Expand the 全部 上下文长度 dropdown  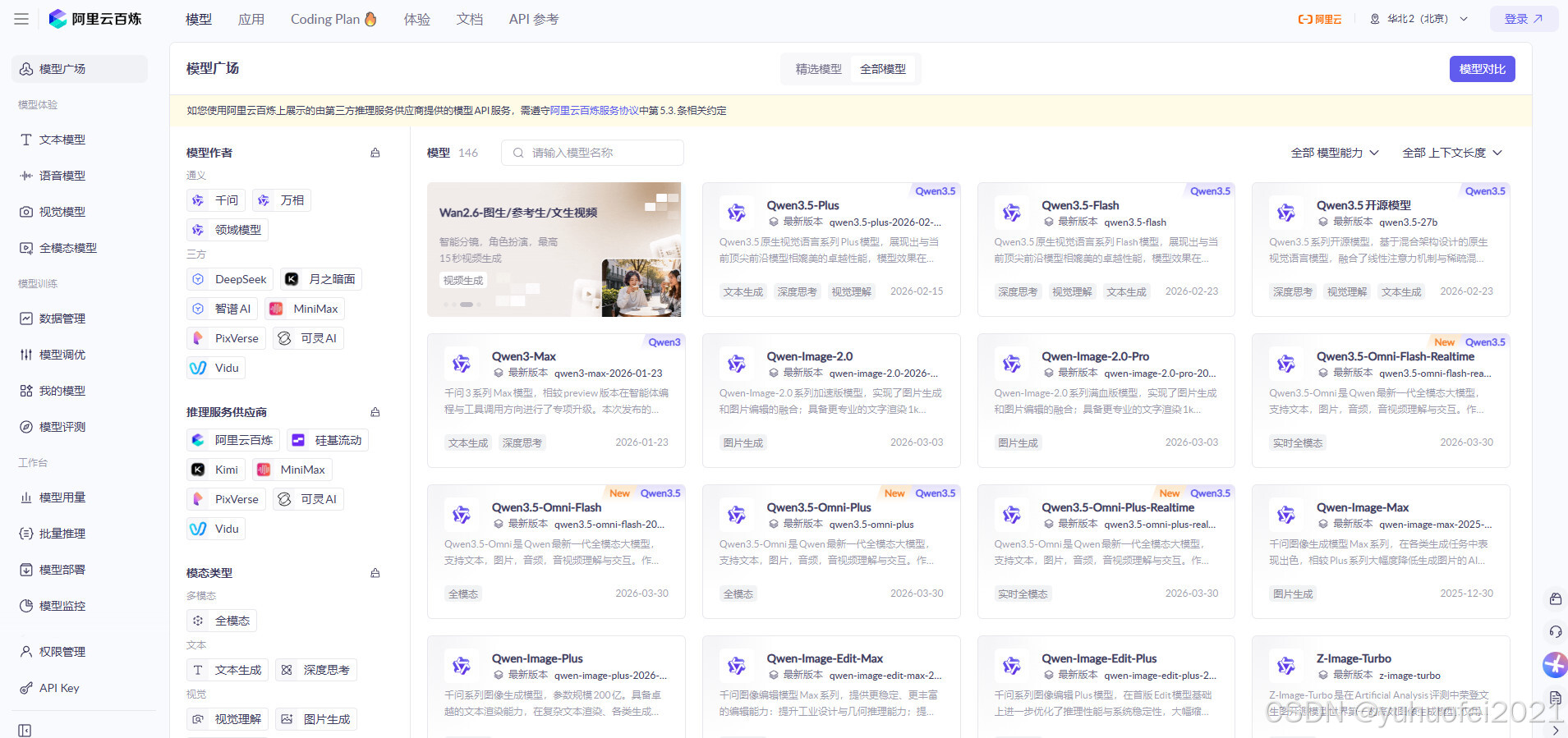[1452, 153]
